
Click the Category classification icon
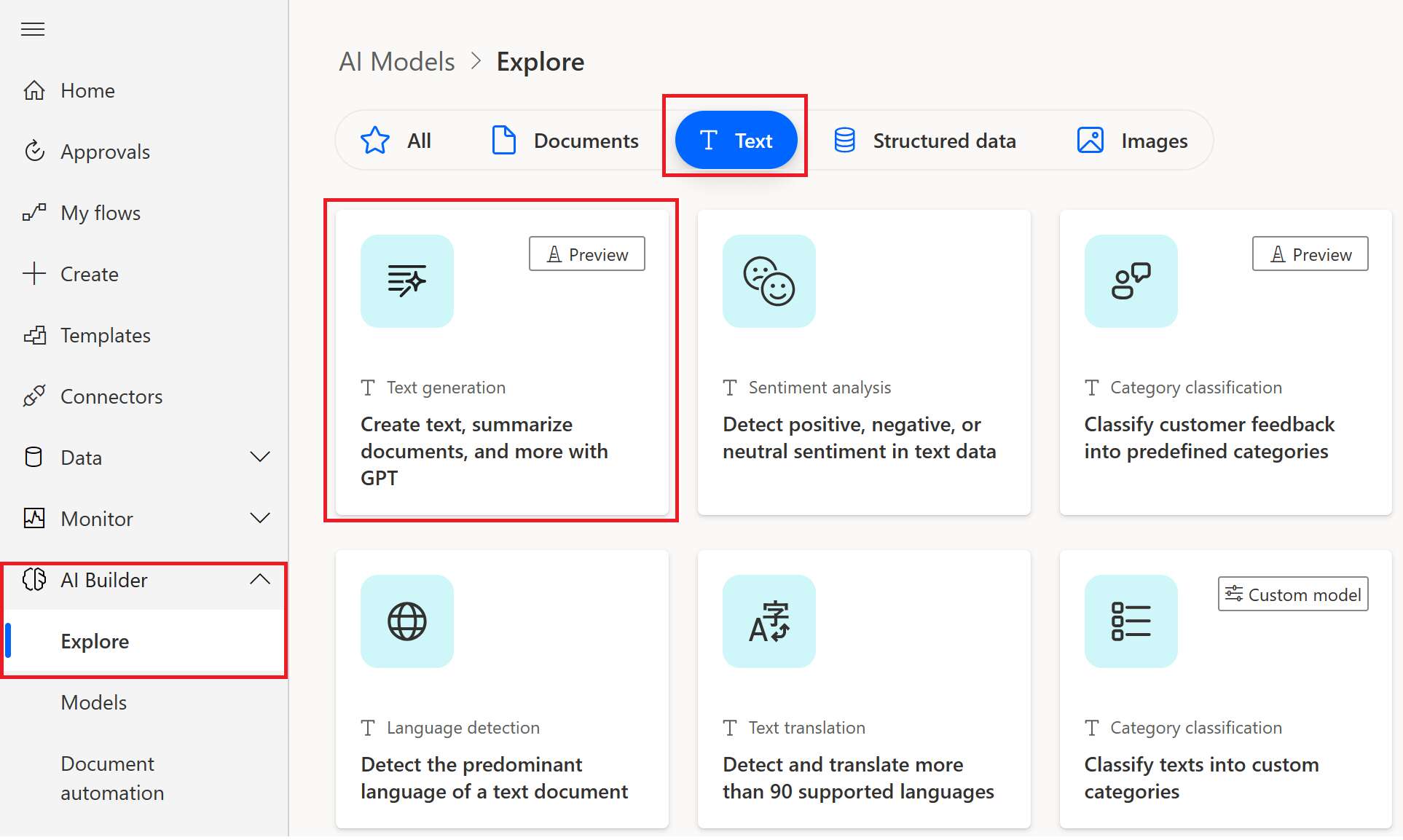(1131, 281)
